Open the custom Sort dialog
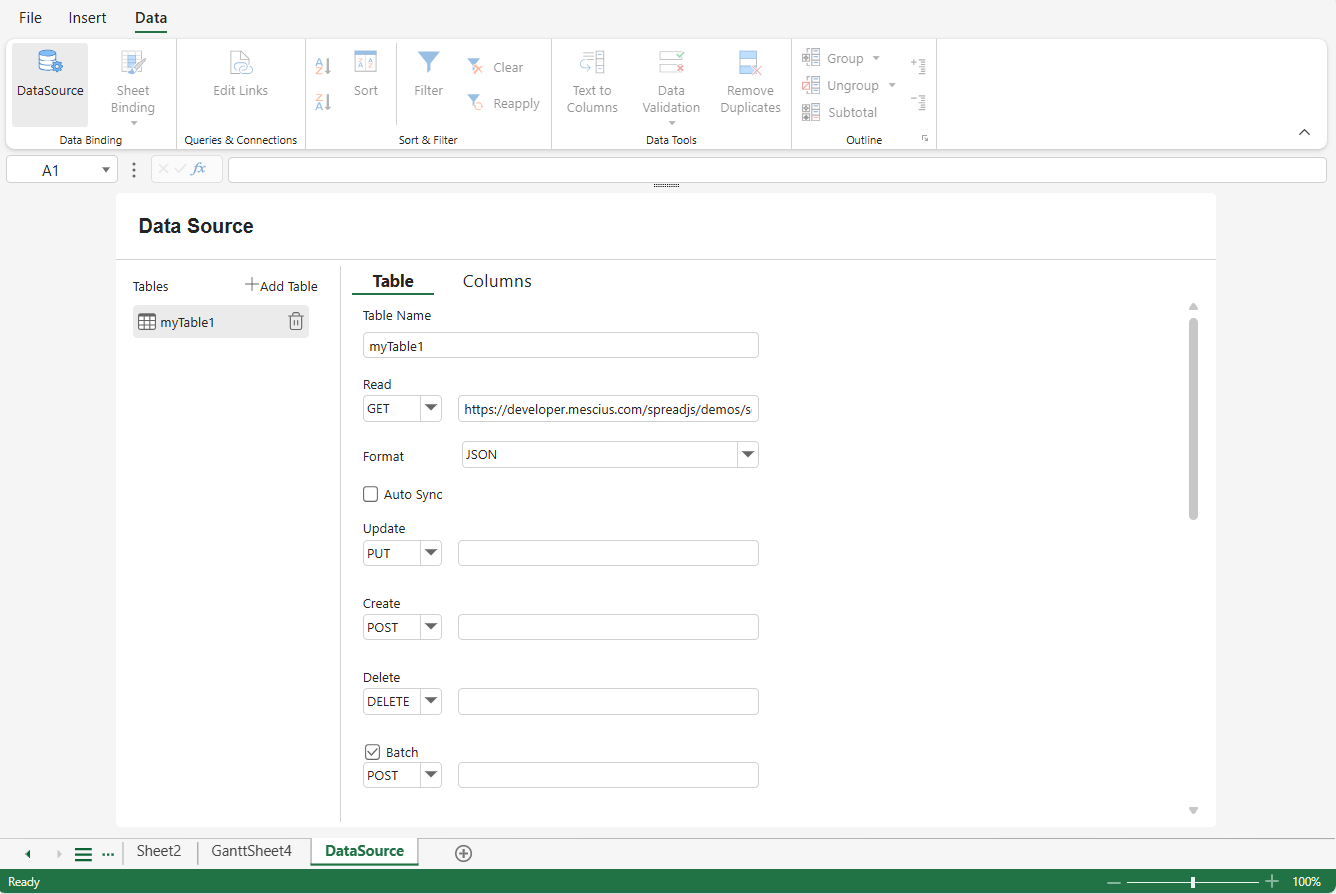Image resolution: width=1336 pixels, height=894 pixels. [x=366, y=74]
